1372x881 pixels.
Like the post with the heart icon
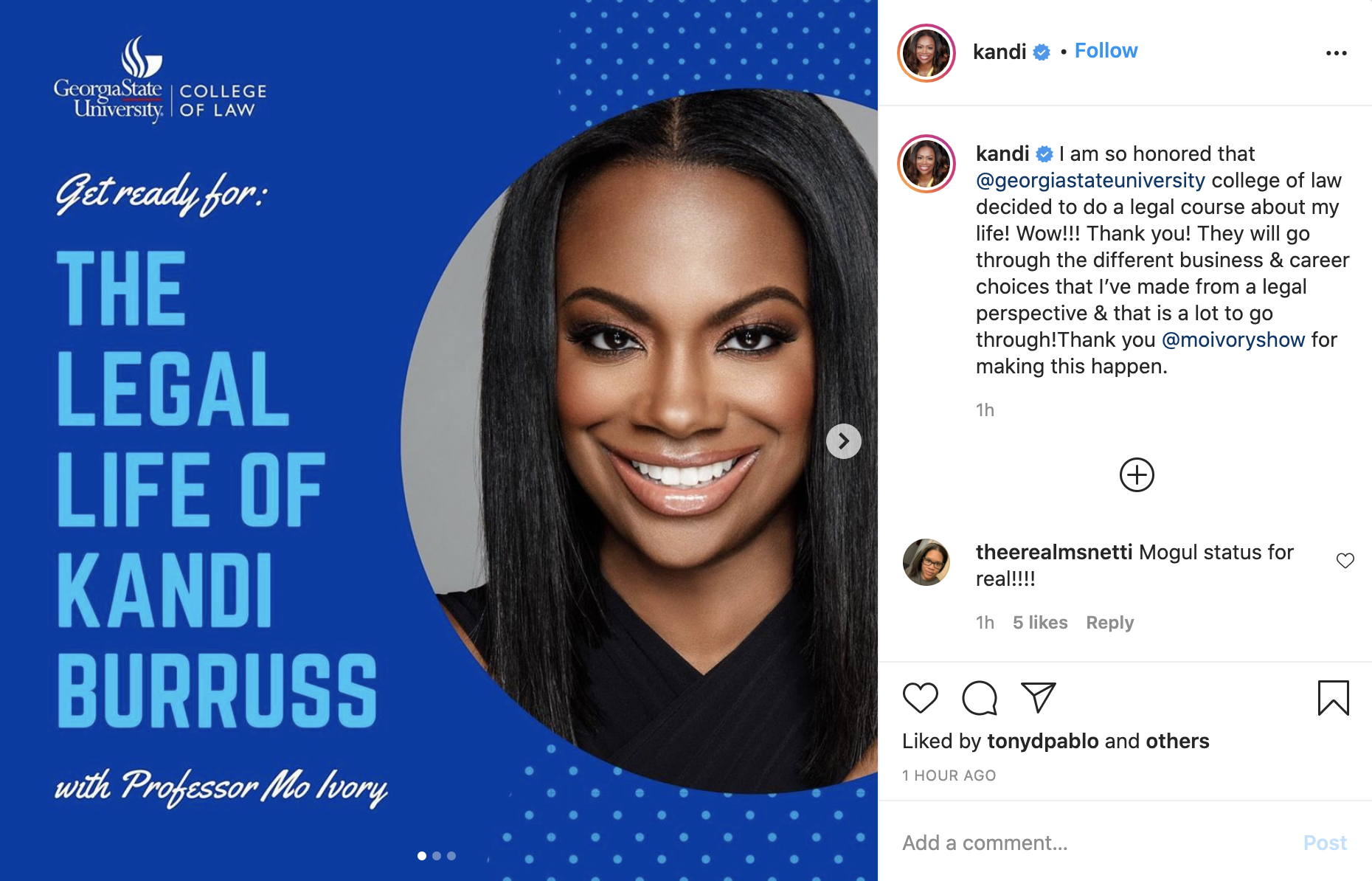[x=920, y=698]
